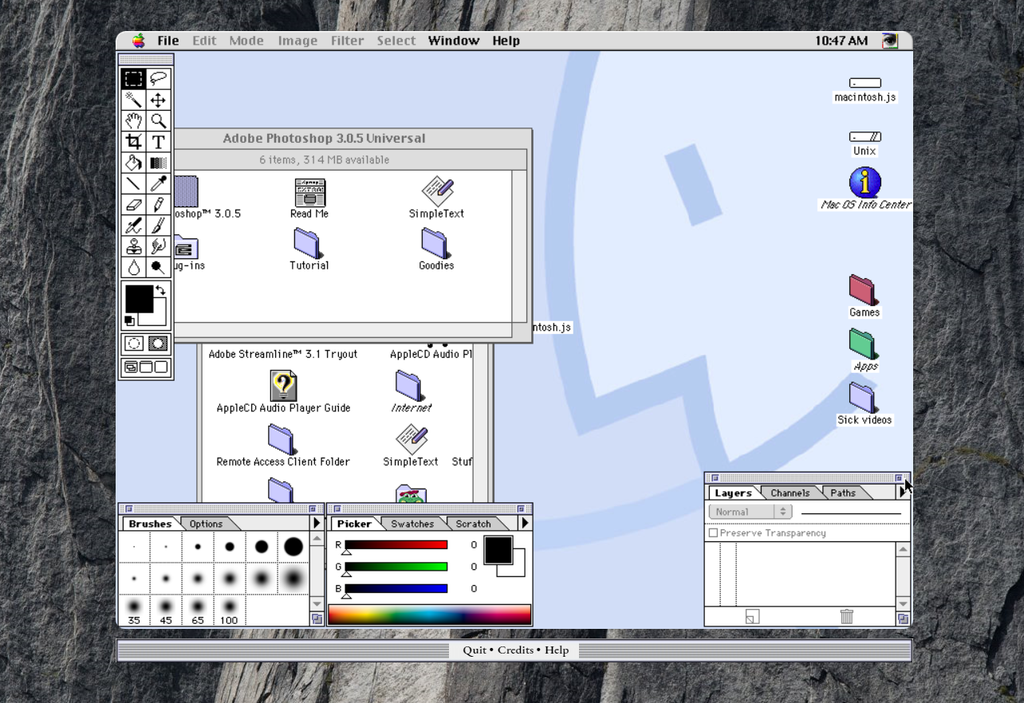Select the Smudge tool
Screen dimensions: 1024x703
pyautogui.click(x=158, y=246)
